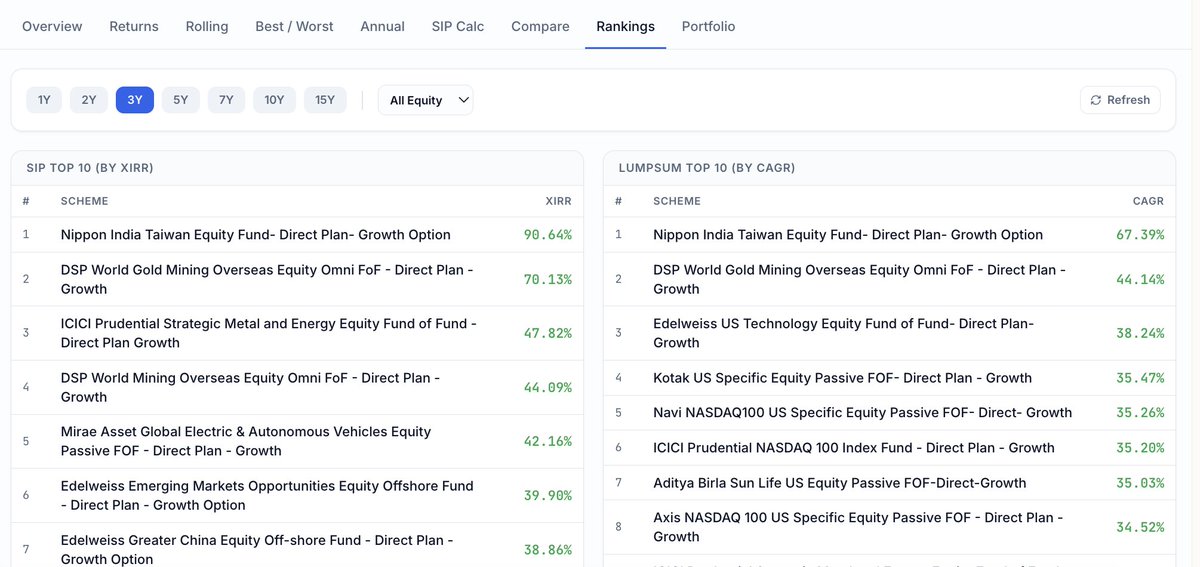Select the 1Y period toggle
The height and width of the screenshot is (567, 1200).
point(44,100)
